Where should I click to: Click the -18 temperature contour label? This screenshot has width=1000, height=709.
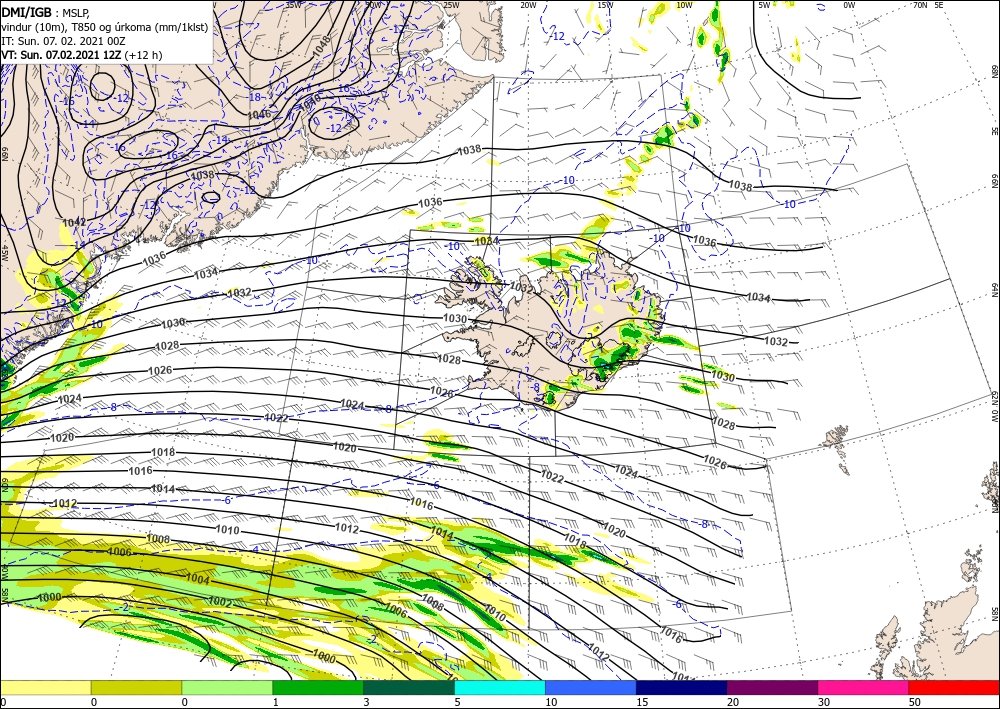point(254,97)
